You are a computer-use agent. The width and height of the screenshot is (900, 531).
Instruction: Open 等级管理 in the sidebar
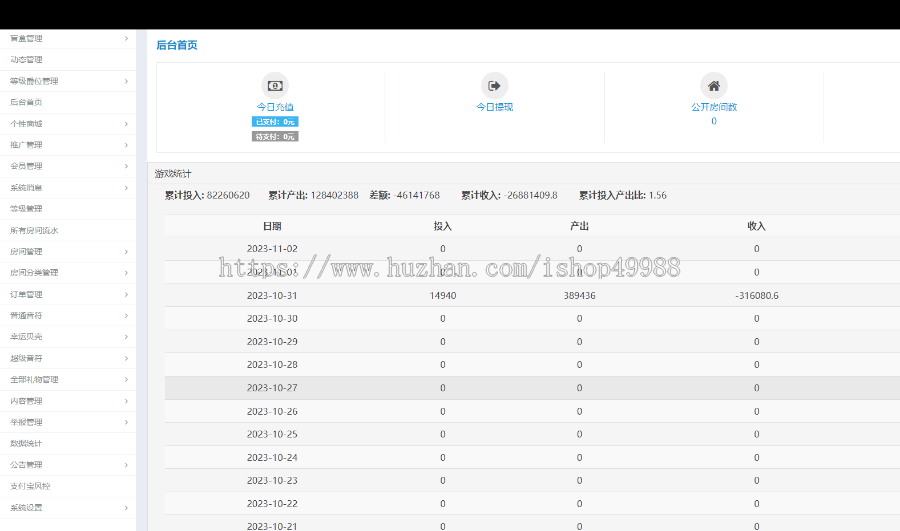[x=26, y=209]
